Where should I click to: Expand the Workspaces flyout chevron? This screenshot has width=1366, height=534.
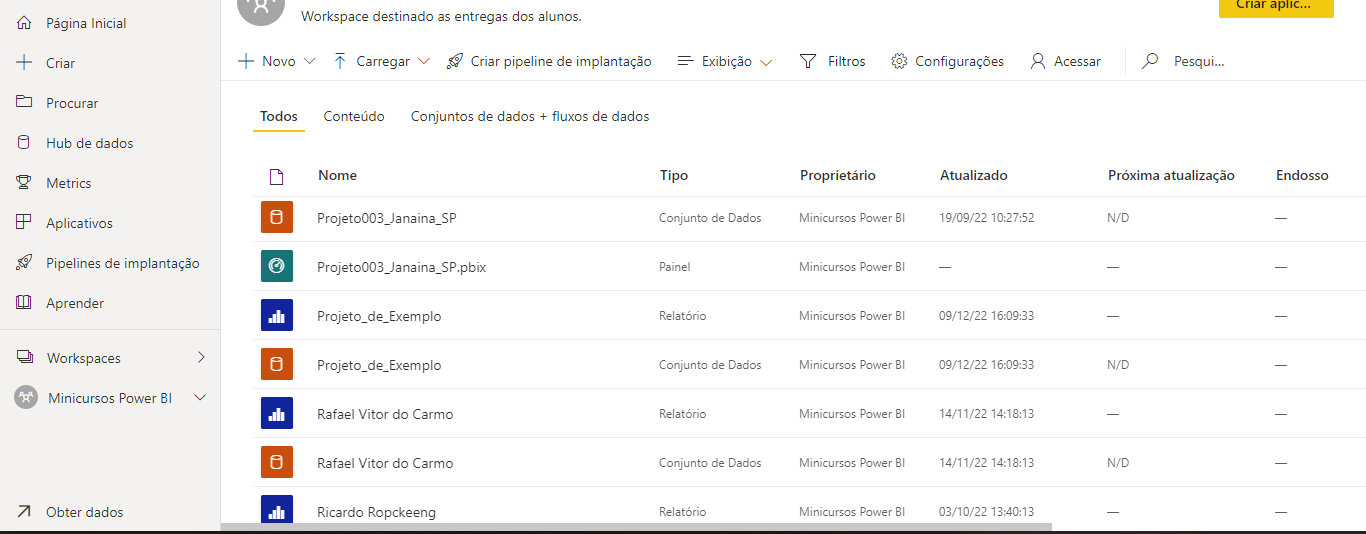pos(201,357)
